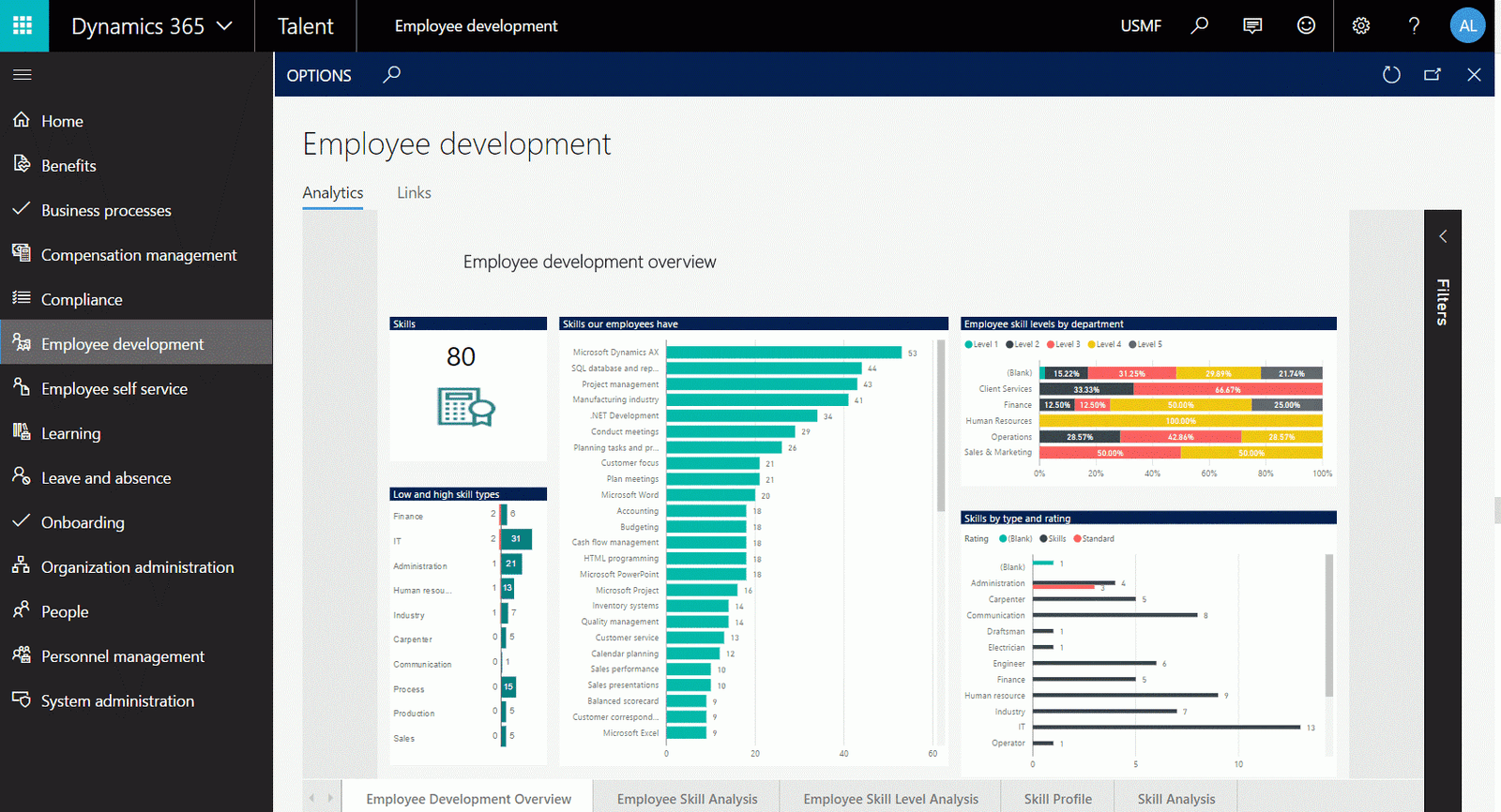
Task: Open the AL user account avatar
Action: pos(1468,26)
